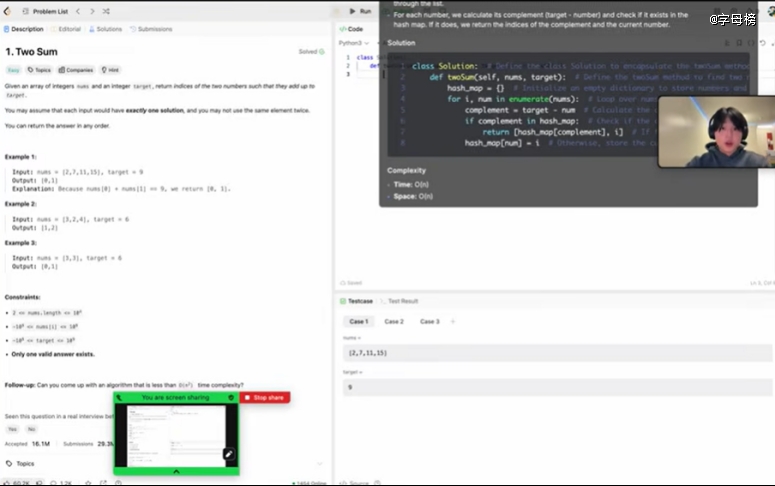The height and width of the screenshot is (486, 775).
Task: Toggle the Testcase panel checkbox icon
Action: [343, 301]
